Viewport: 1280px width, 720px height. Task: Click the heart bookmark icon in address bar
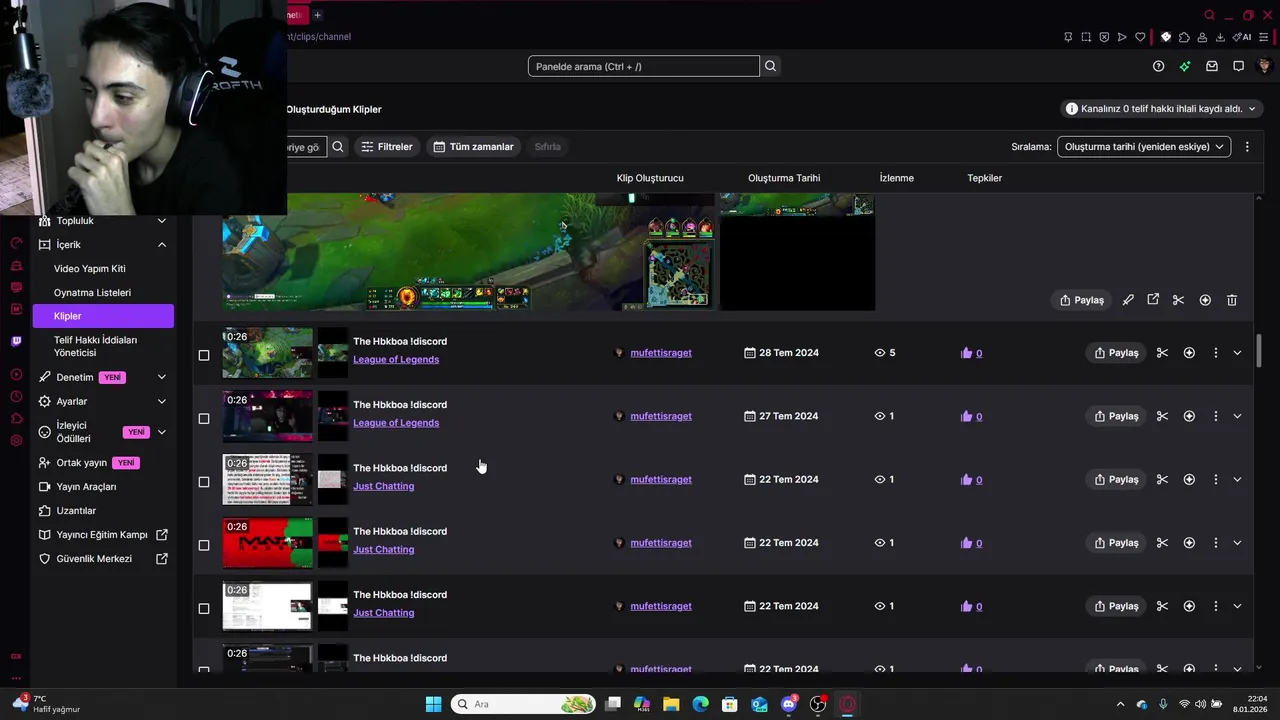1140,37
